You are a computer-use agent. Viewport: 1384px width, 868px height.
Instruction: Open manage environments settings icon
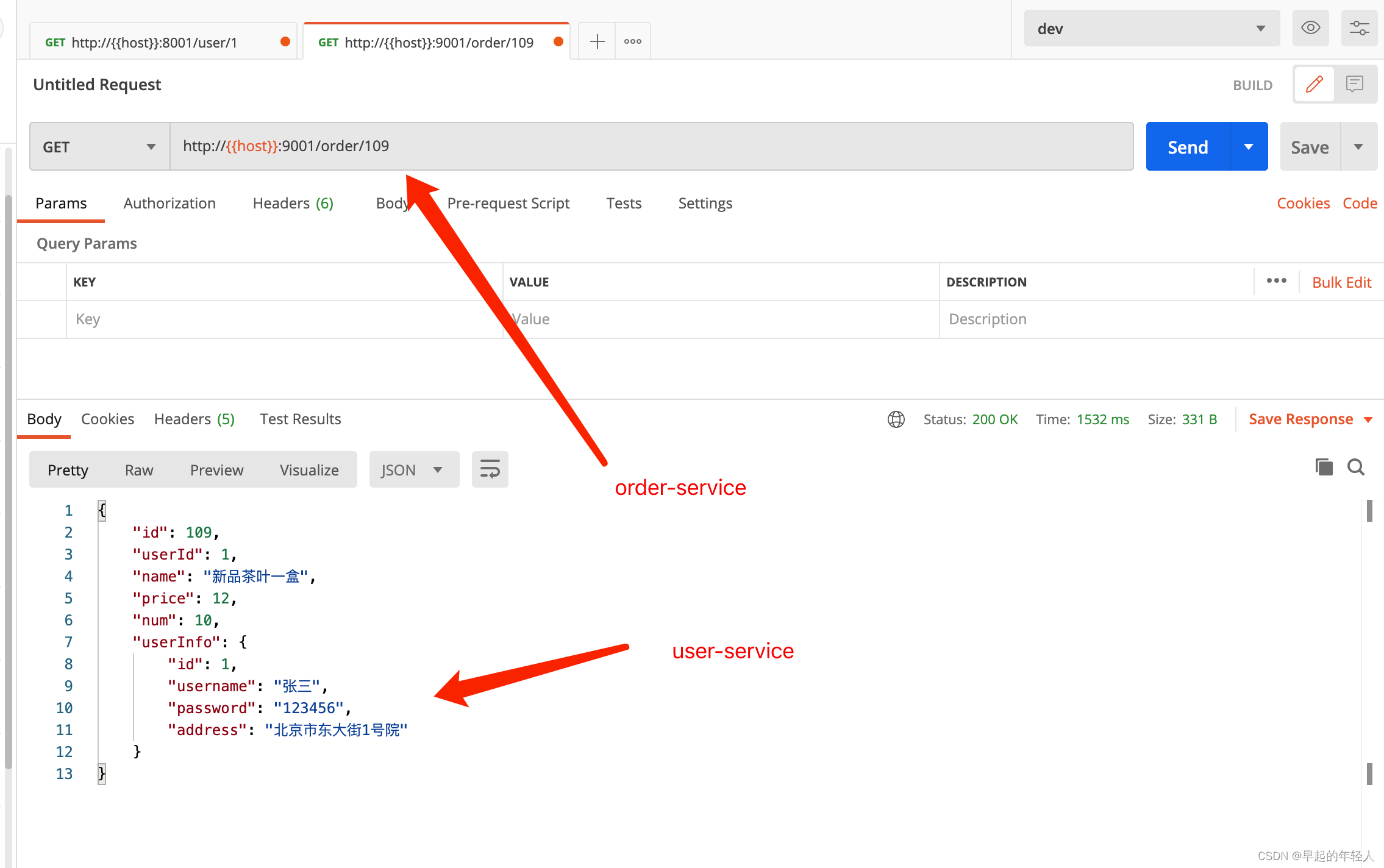(x=1359, y=28)
